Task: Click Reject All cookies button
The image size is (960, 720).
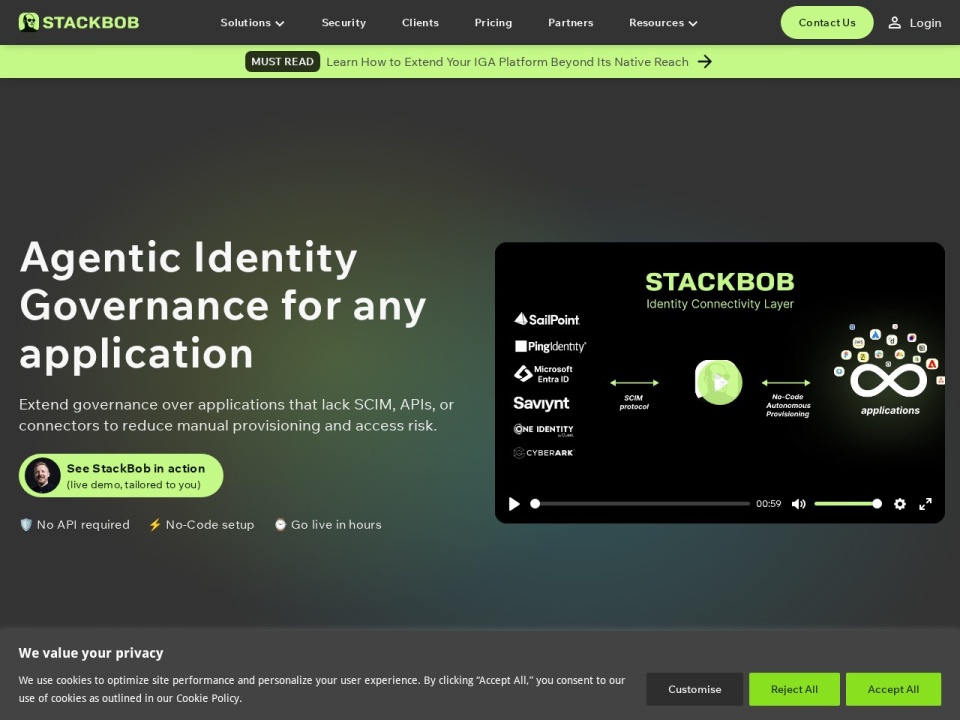Action: pos(794,689)
